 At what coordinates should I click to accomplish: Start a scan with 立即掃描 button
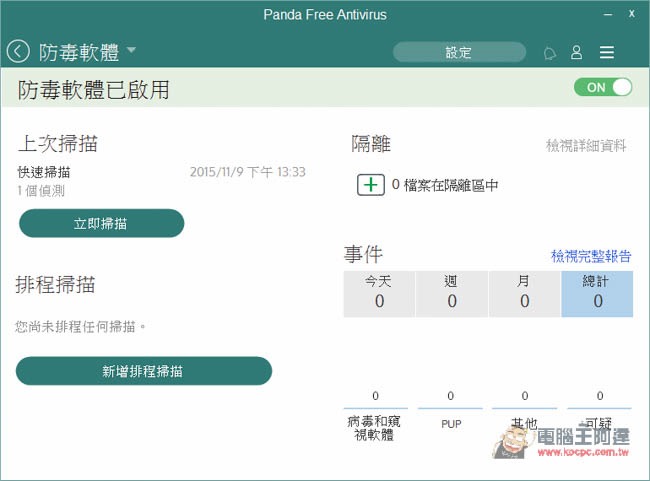(102, 223)
